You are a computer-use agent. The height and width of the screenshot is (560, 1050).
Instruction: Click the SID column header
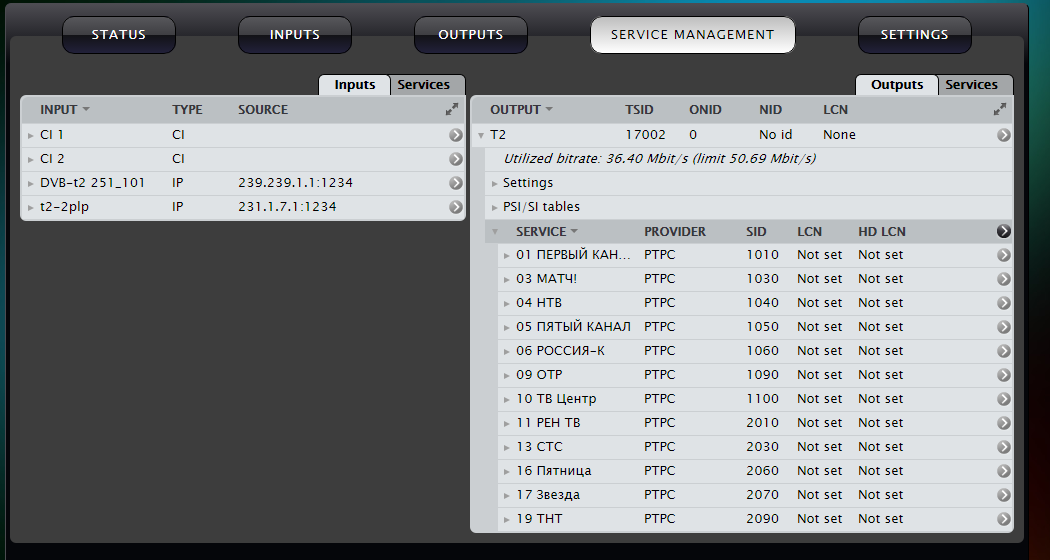click(757, 231)
